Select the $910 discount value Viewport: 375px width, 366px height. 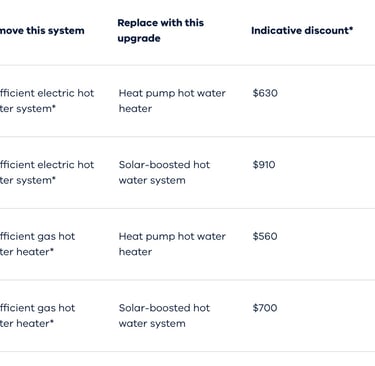(264, 165)
